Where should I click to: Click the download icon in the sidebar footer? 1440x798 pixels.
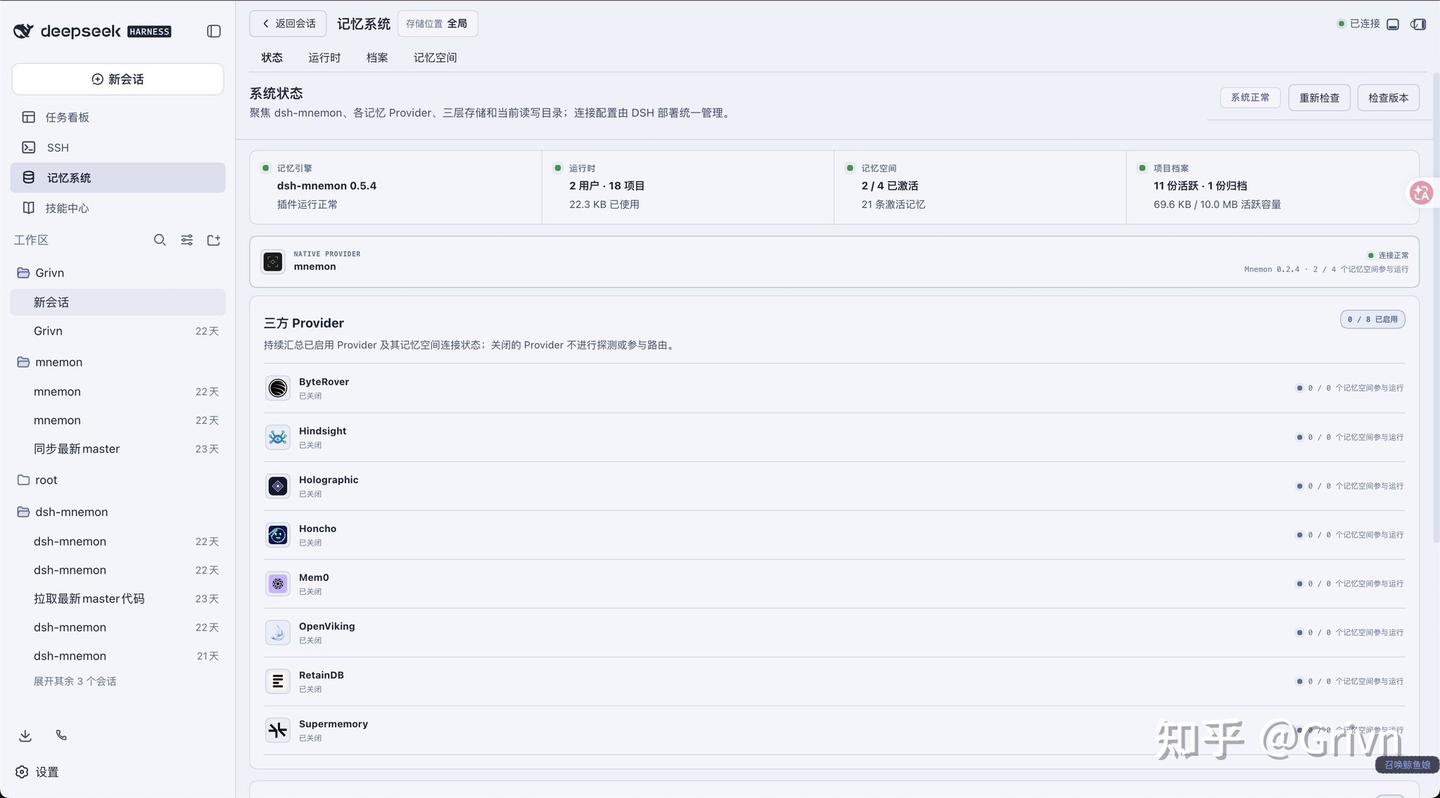[25, 735]
